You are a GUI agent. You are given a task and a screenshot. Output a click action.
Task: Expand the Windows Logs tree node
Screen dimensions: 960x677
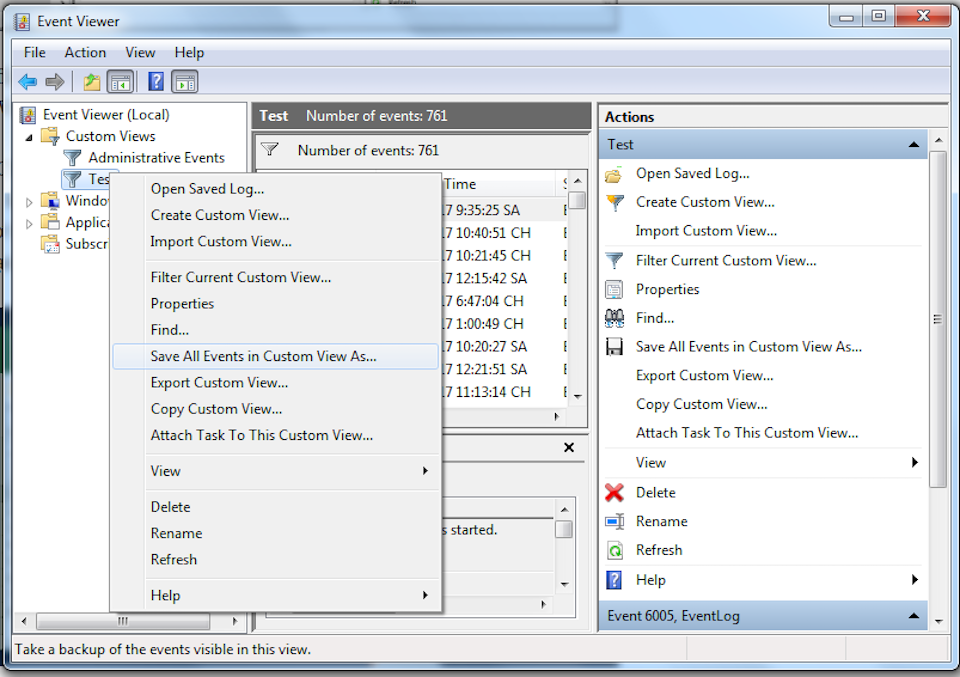pos(29,202)
